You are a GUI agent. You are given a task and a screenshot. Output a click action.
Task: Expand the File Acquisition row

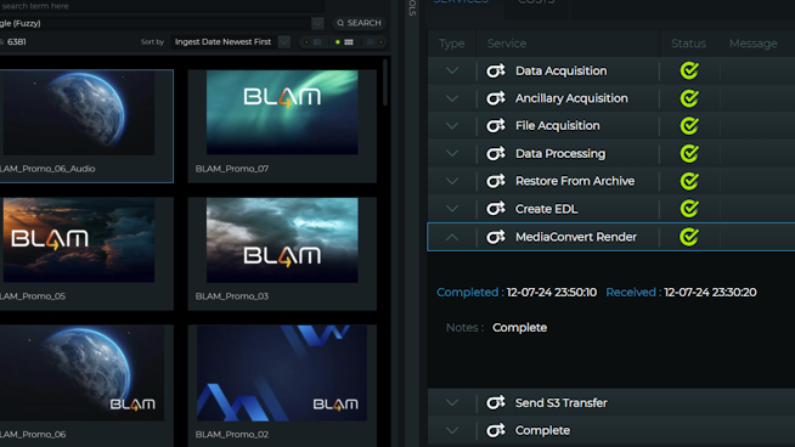(452, 126)
